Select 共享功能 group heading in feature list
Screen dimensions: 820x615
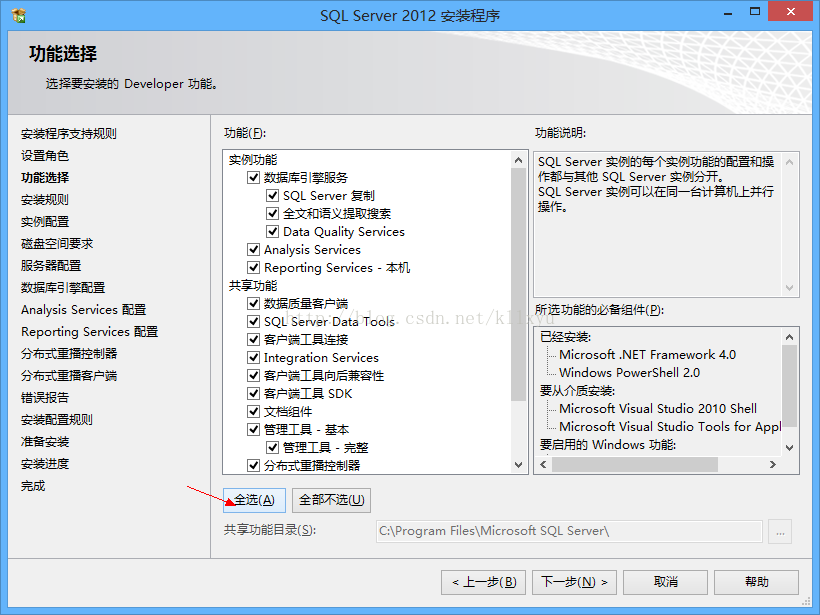coord(253,286)
